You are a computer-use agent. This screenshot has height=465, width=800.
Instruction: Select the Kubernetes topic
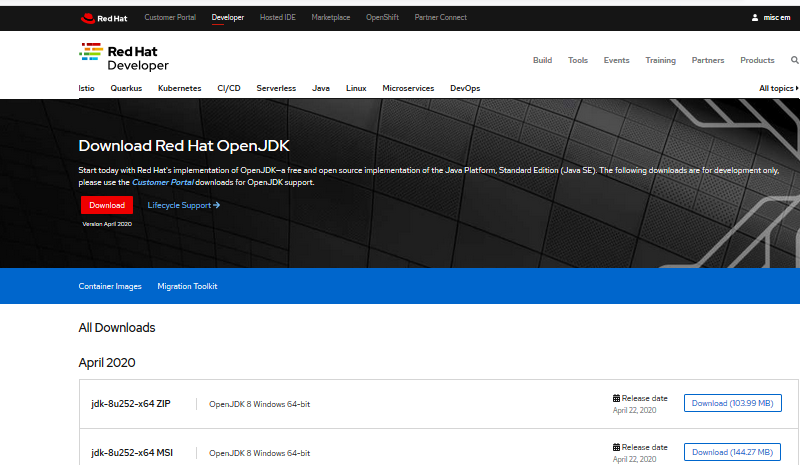coord(180,88)
